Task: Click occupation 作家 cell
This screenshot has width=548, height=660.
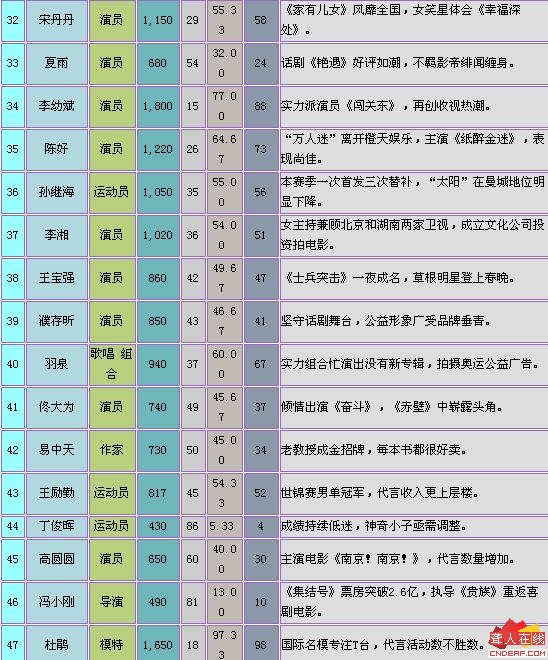Action: pos(112,450)
